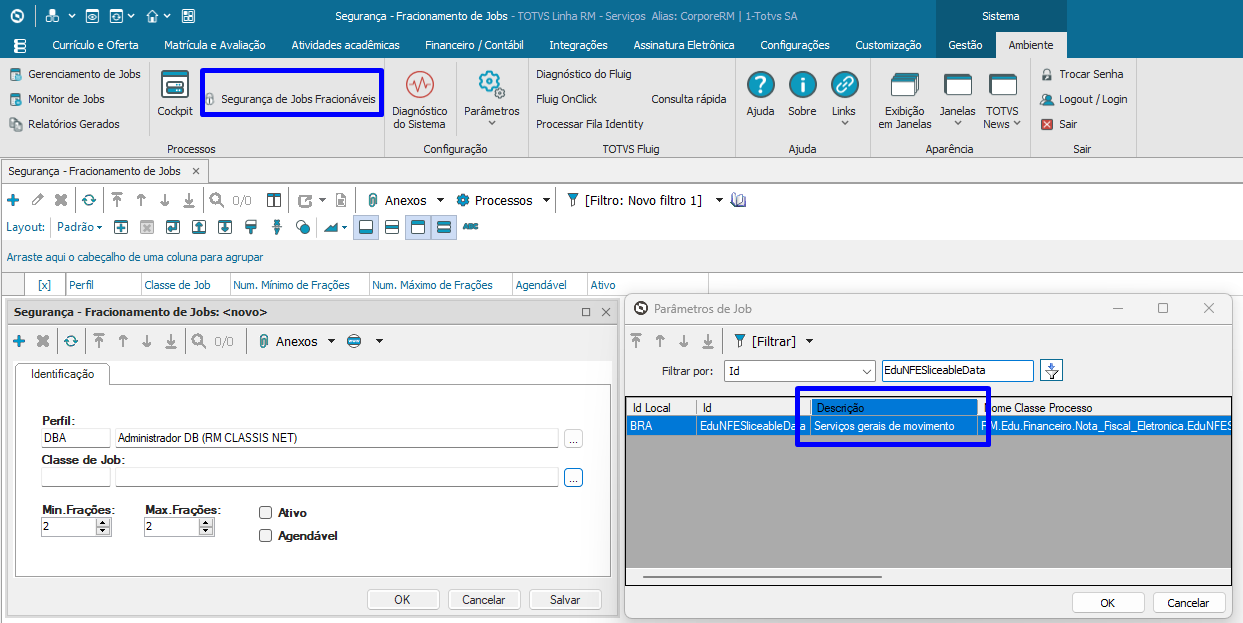Image resolution: width=1243 pixels, height=623 pixels.
Task: Open Exibição em Janelas
Action: [x=905, y=100]
